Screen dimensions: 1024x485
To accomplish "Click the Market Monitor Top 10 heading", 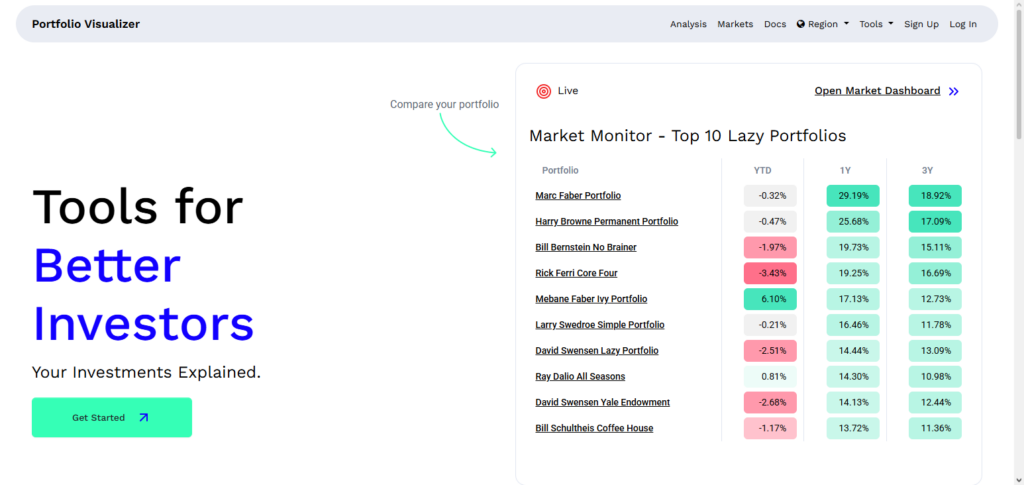I will [x=688, y=136].
